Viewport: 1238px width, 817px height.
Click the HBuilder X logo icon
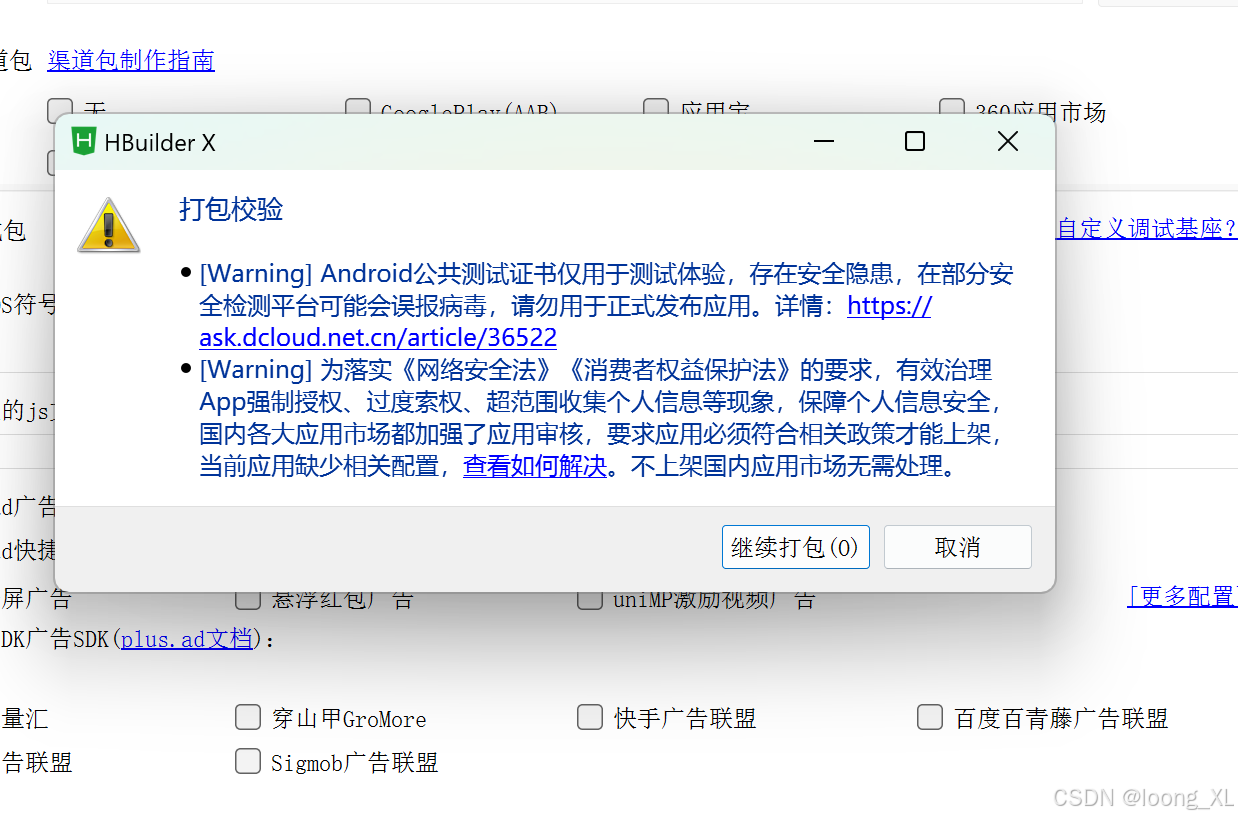pos(84,142)
